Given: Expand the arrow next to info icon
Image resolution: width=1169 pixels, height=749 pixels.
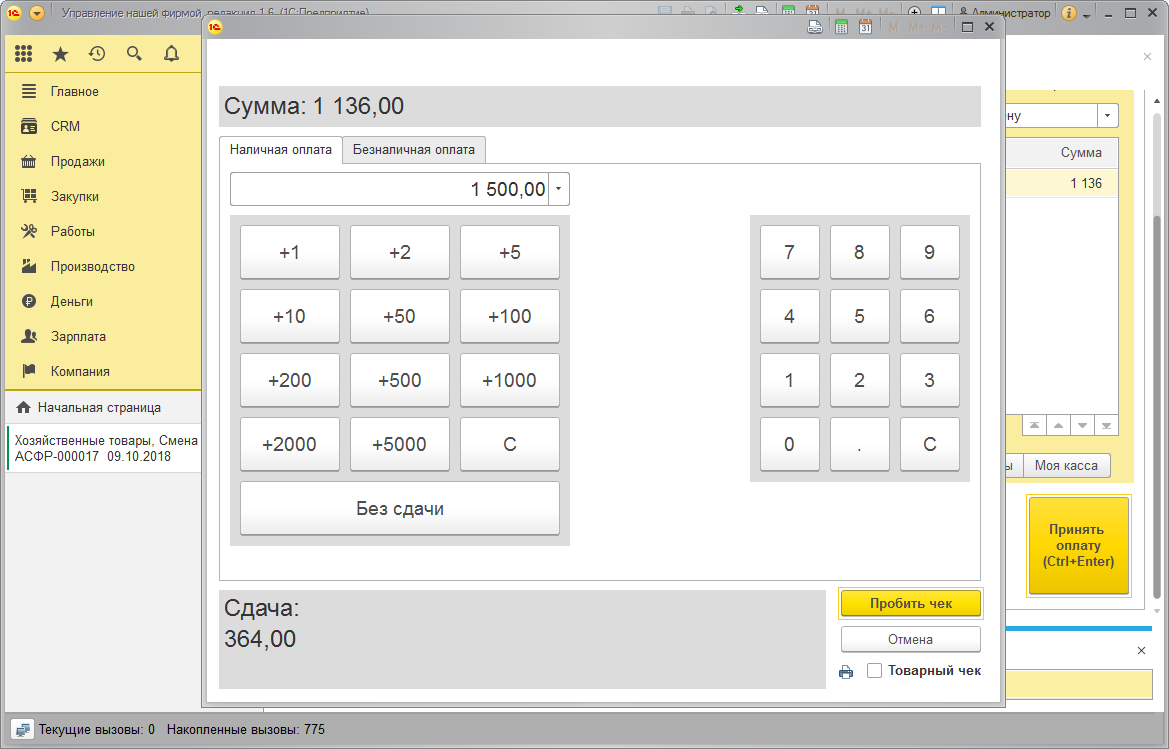Looking at the screenshot, I should coord(1086,15).
